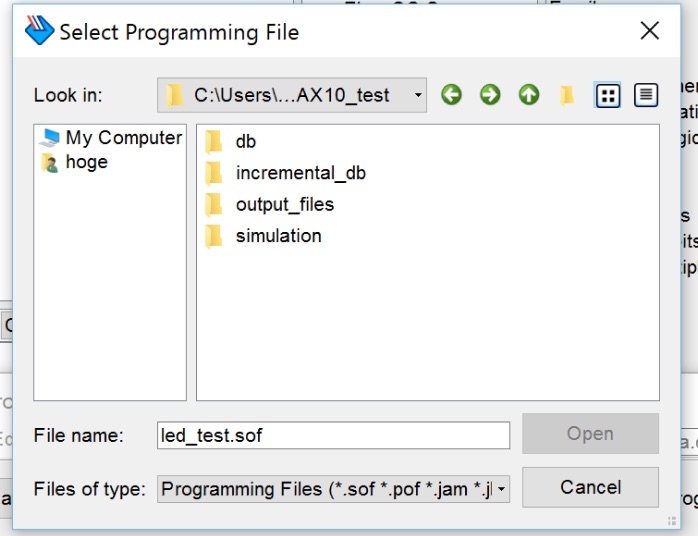Go back with the green left arrow

[451, 95]
